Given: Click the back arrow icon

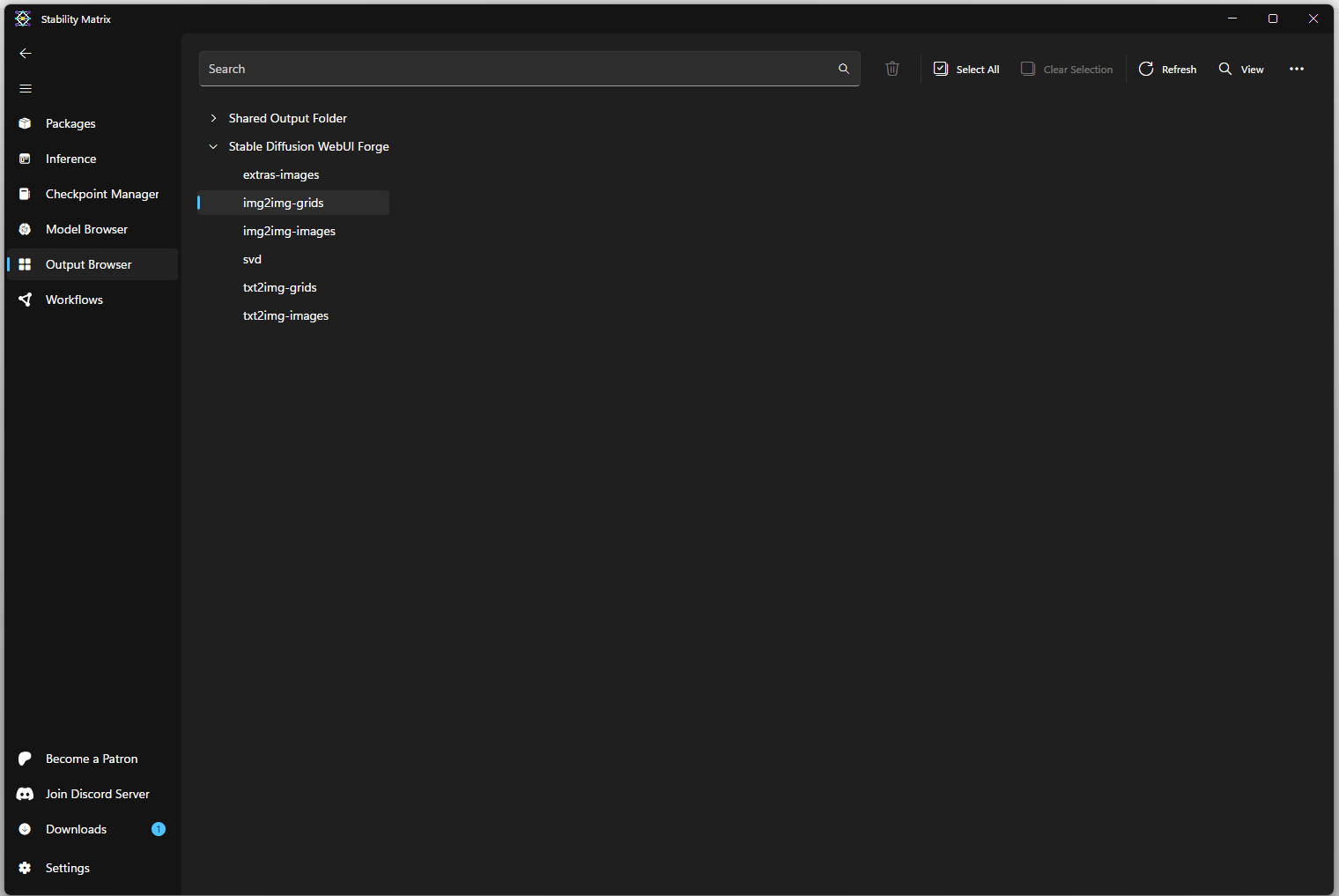Looking at the screenshot, I should [x=26, y=54].
